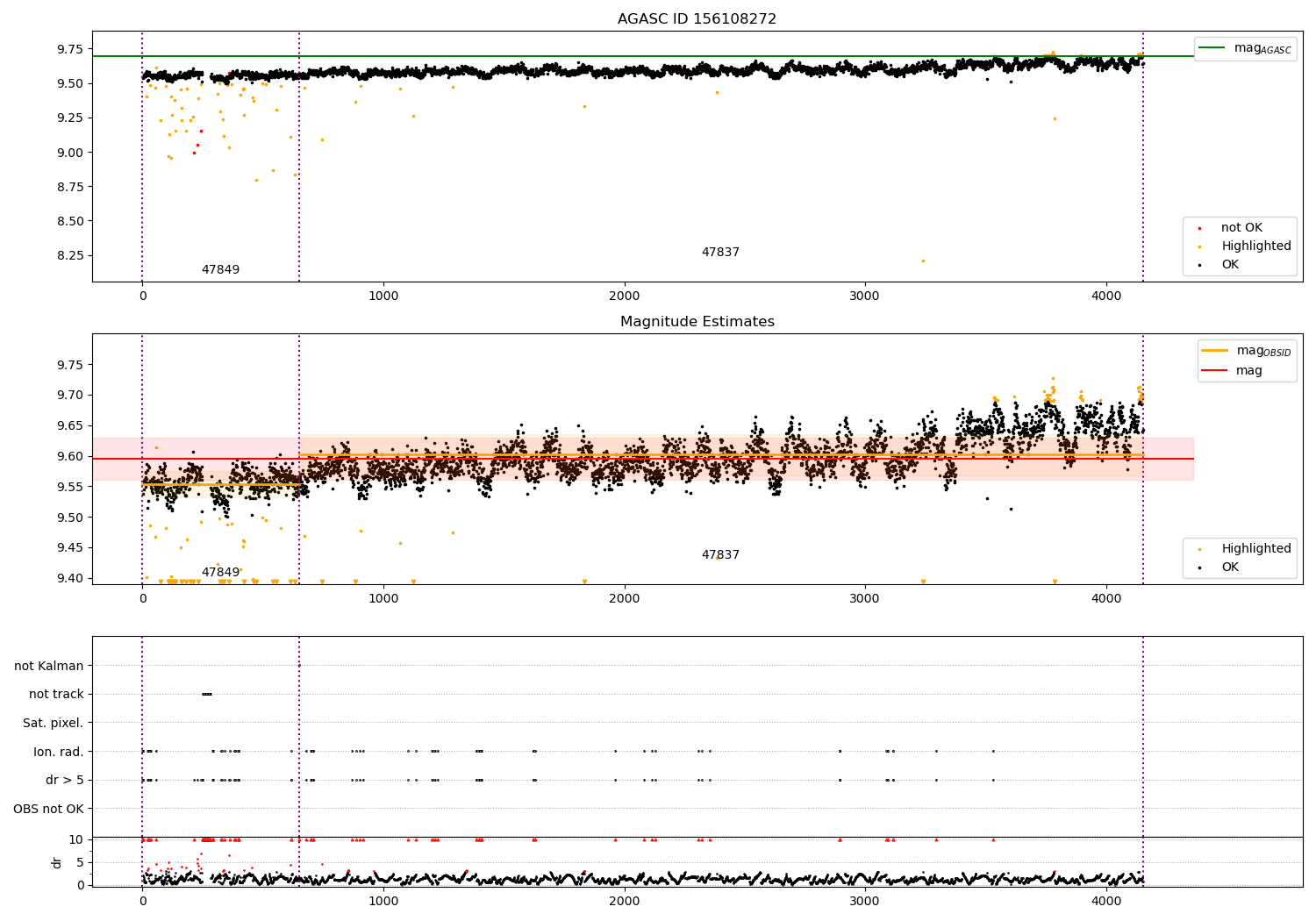Click '47837' label in the Magnitude Estimates plot

(720, 554)
